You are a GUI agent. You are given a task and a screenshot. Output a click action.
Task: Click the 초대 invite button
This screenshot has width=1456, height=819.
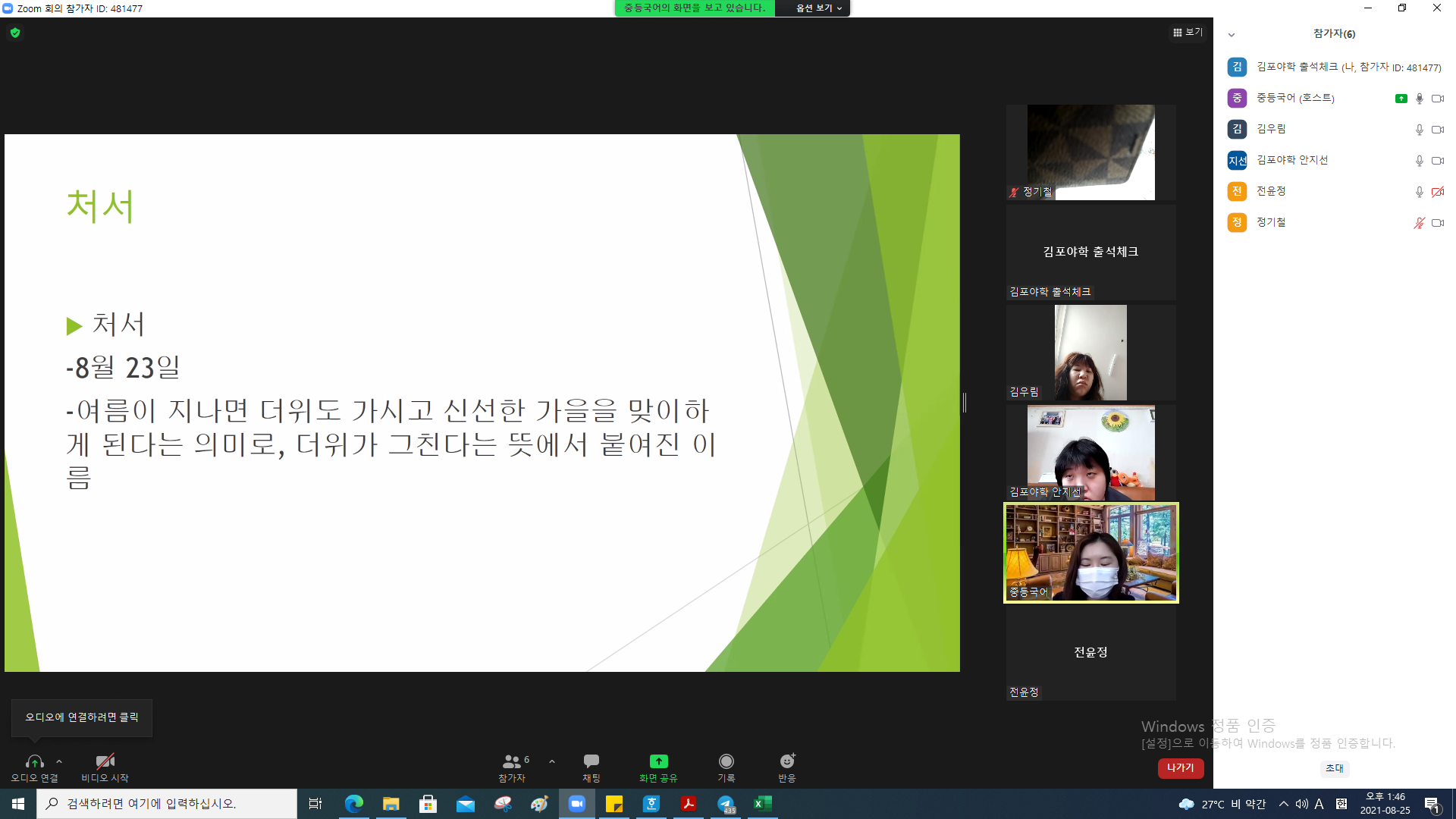[x=1335, y=768]
